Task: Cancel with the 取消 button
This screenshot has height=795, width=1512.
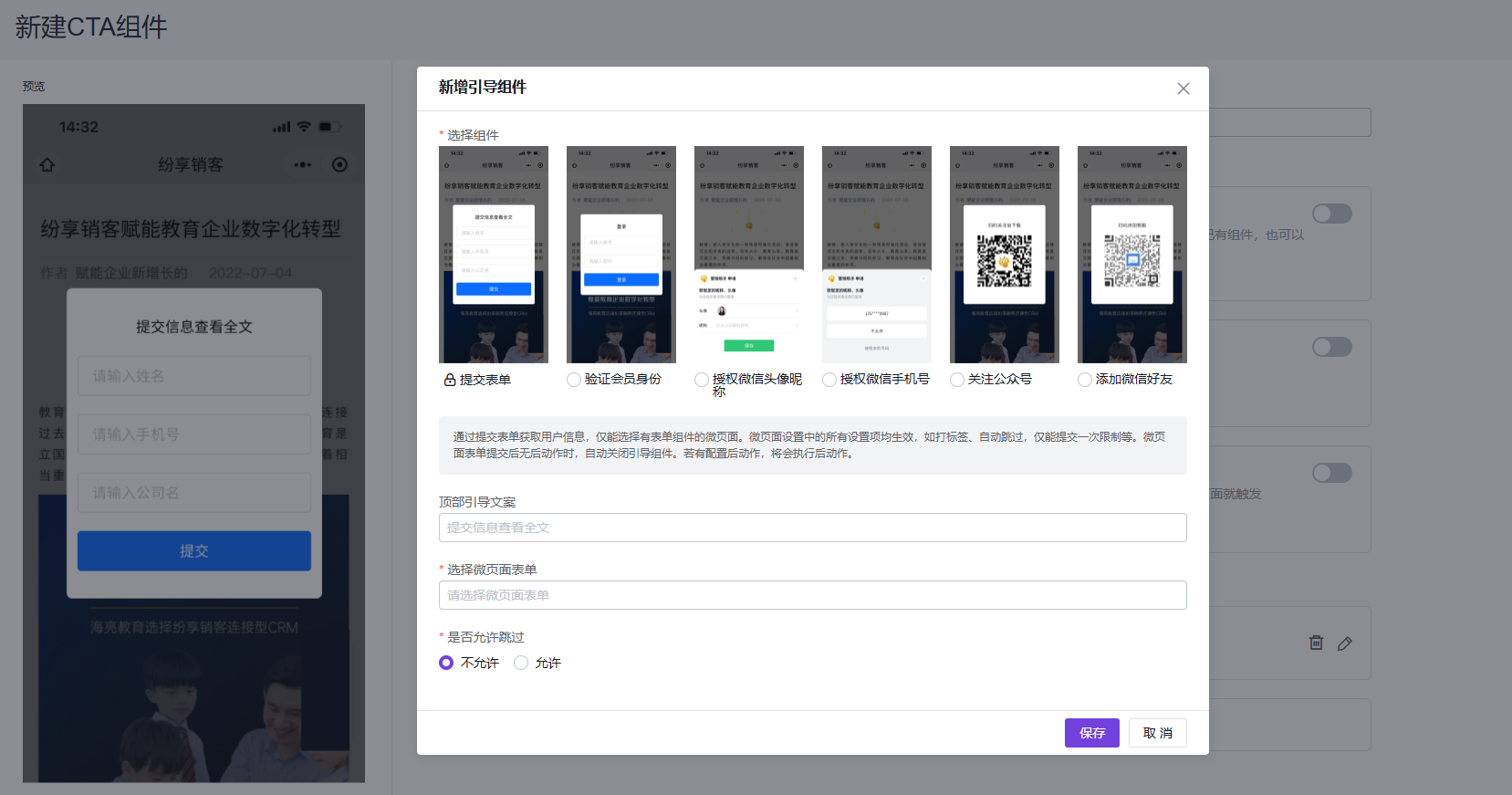Action: pyautogui.click(x=1157, y=733)
